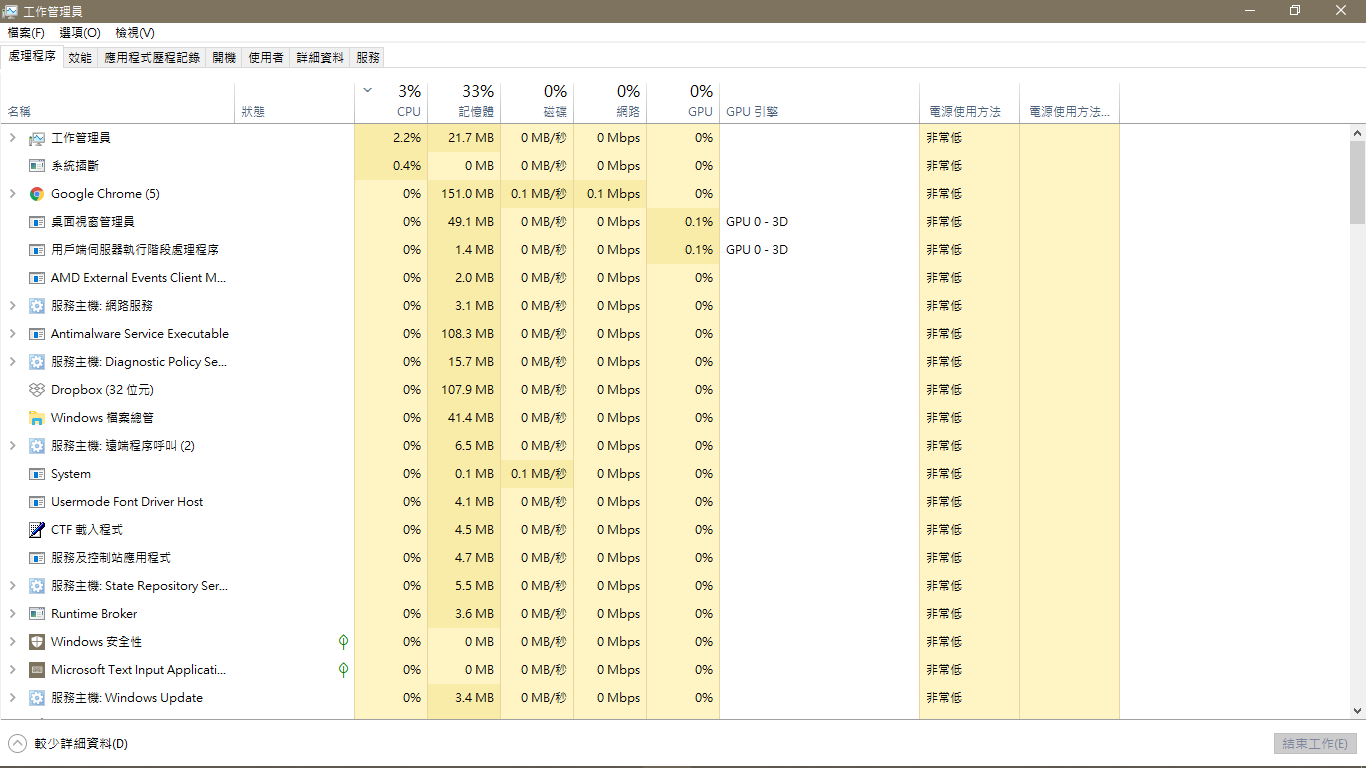Click the Microsoft Text Input Application icon
The image size is (1366, 768).
37,670
